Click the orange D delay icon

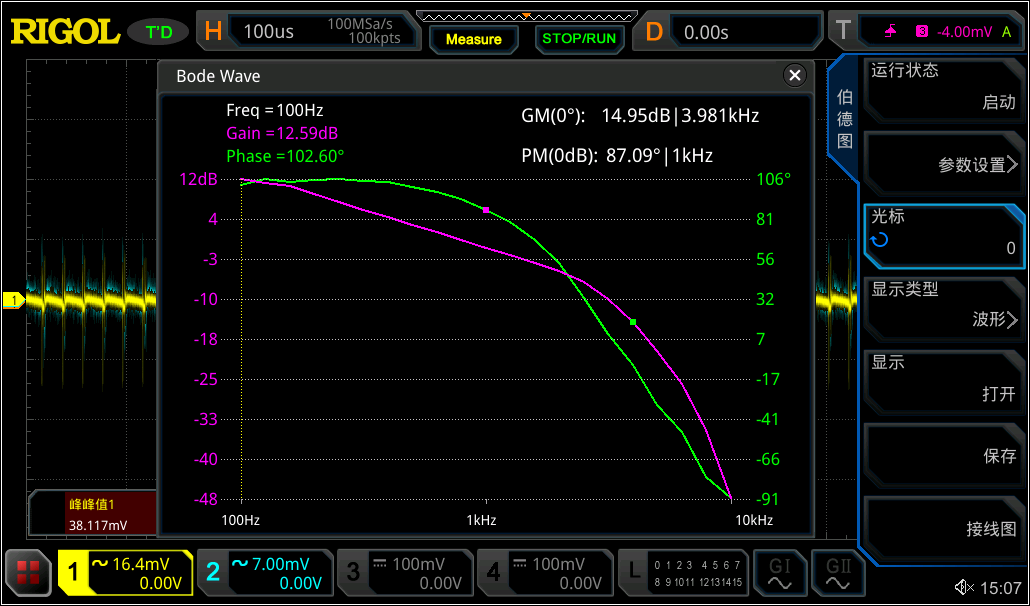click(x=654, y=32)
